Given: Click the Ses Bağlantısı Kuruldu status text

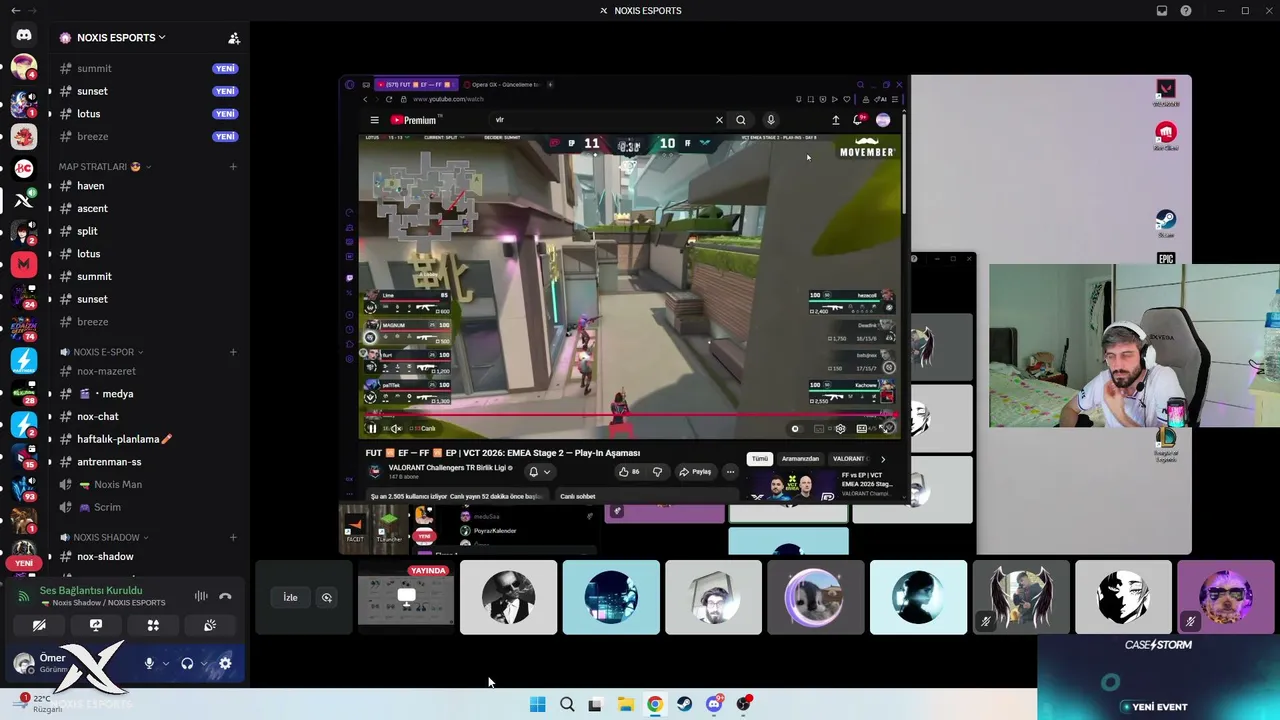Looking at the screenshot, I should (x=91, y=590).
